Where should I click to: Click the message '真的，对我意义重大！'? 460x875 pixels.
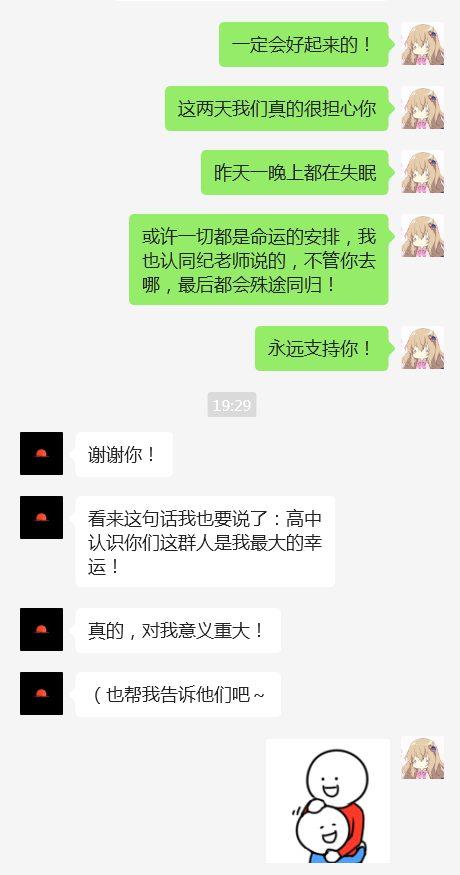[178, 631]
